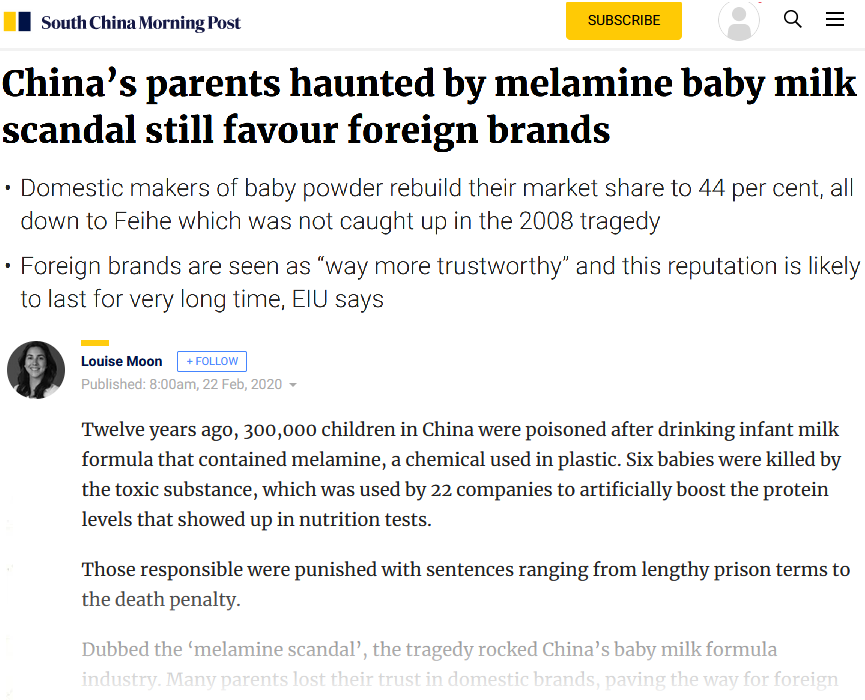This screenshot has width=865, height=700.
Task: Click the published date text 22 Feb, 2020
Action: (x=242, y=384)
